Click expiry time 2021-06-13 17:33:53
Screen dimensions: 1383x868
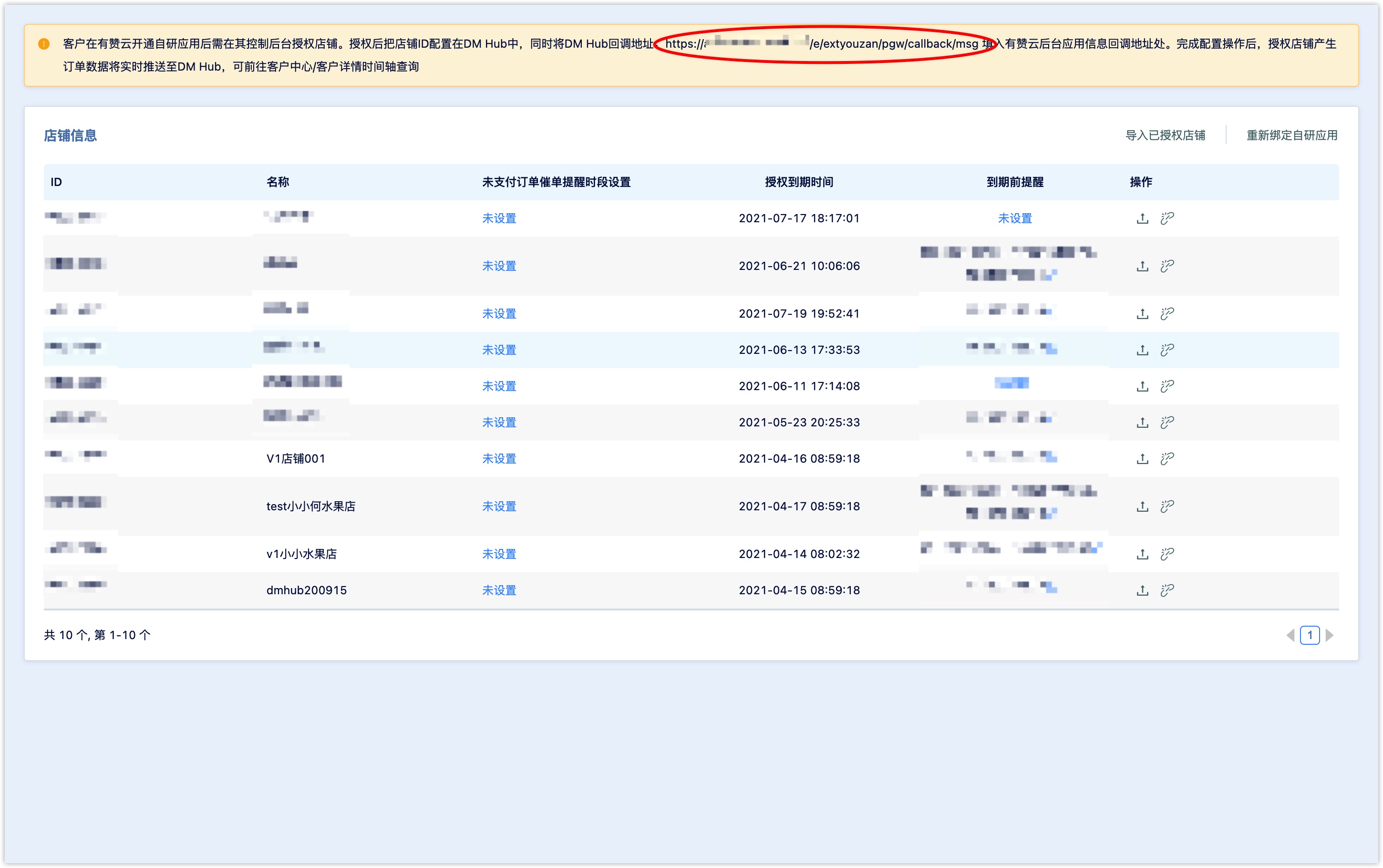click(799, 350)
